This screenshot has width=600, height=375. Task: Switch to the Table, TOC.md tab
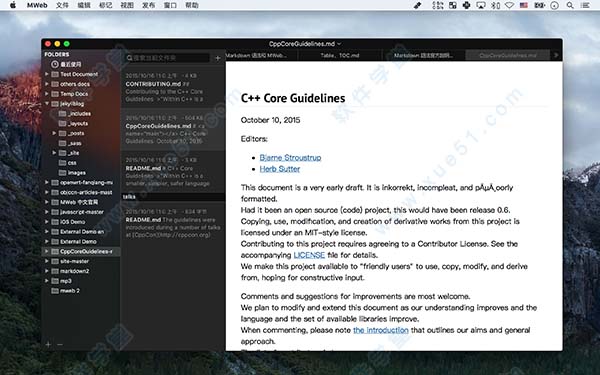340,55
